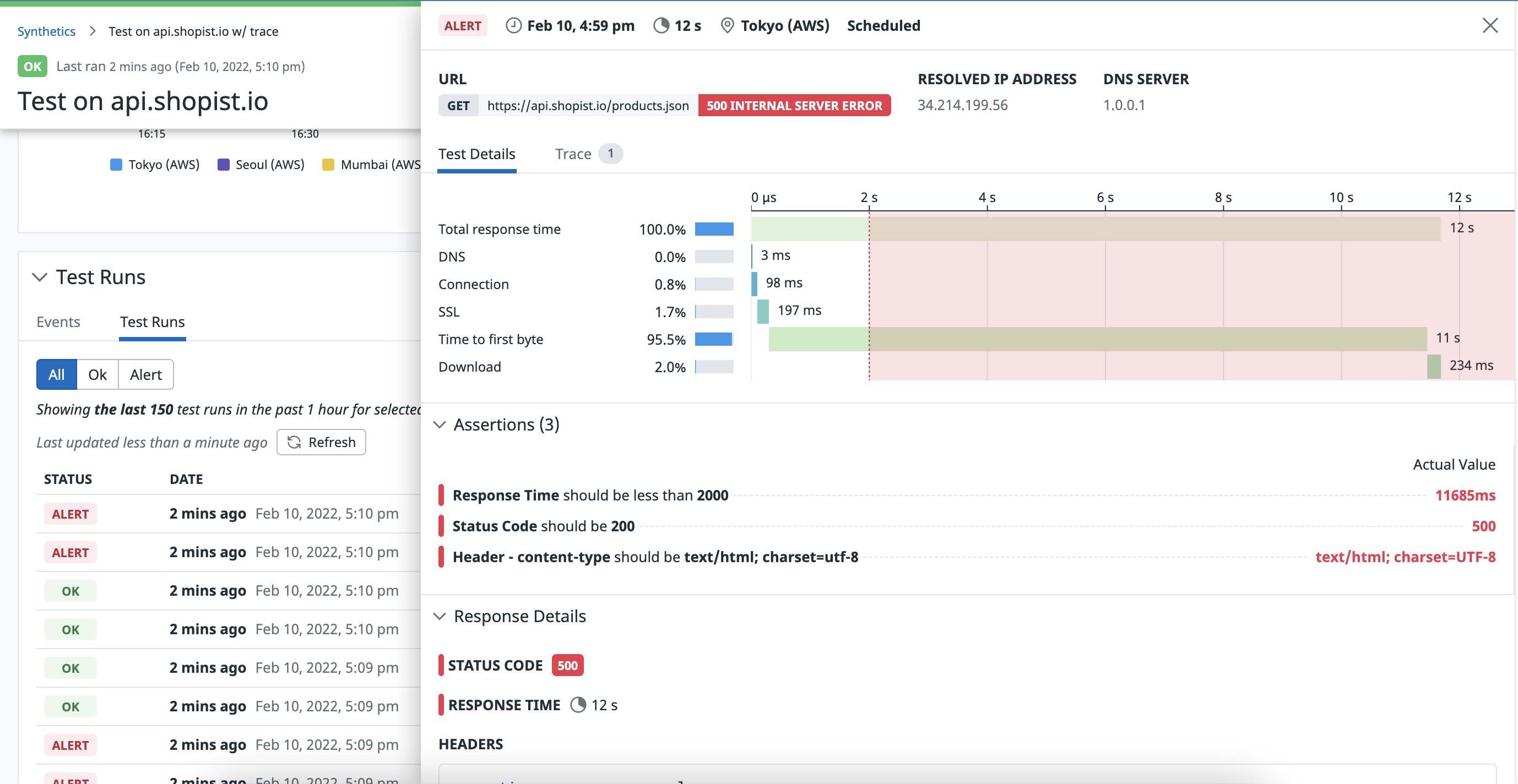Click the 500 INTERNAL SERVER ERROR badge
The image size is (1518, 784).
(x=794, y=106)
